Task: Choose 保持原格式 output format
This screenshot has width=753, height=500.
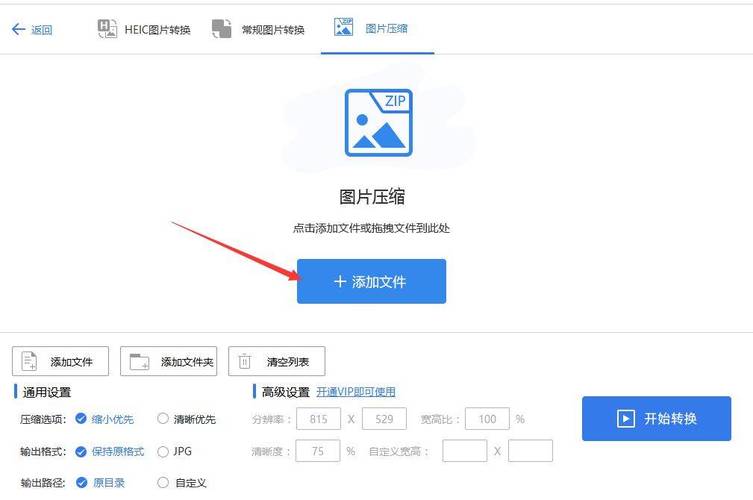Action: tap(110, 451)
